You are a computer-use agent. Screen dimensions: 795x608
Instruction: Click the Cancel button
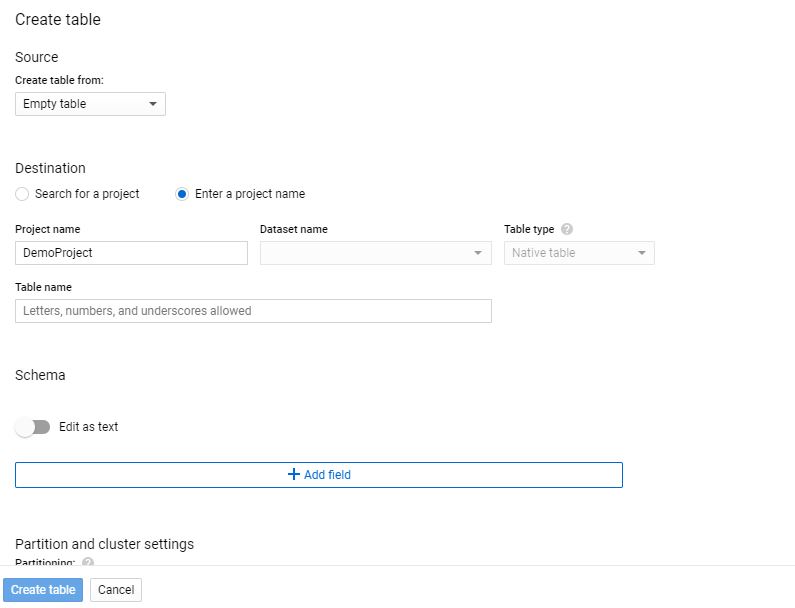pos(116,590)
